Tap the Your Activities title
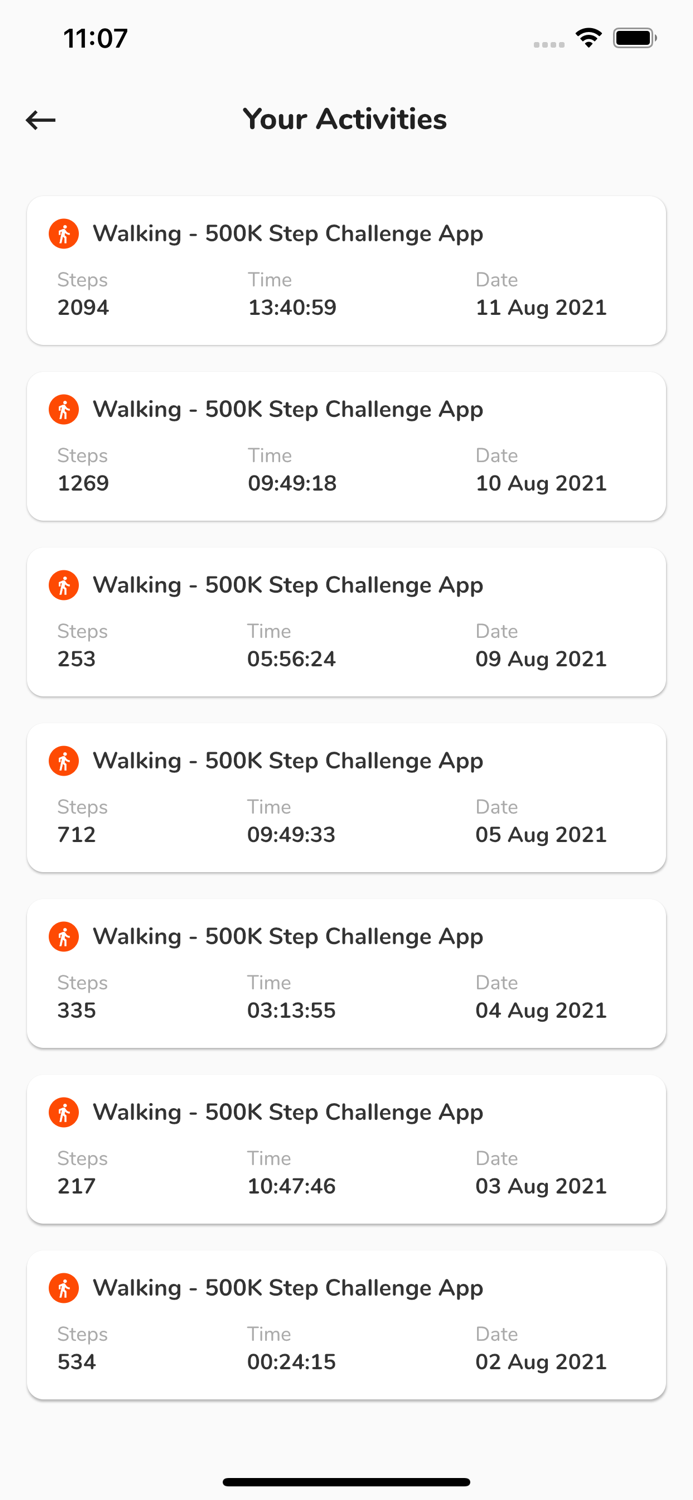Screen dimensions: 693x1500 click(x=345, y=119)
